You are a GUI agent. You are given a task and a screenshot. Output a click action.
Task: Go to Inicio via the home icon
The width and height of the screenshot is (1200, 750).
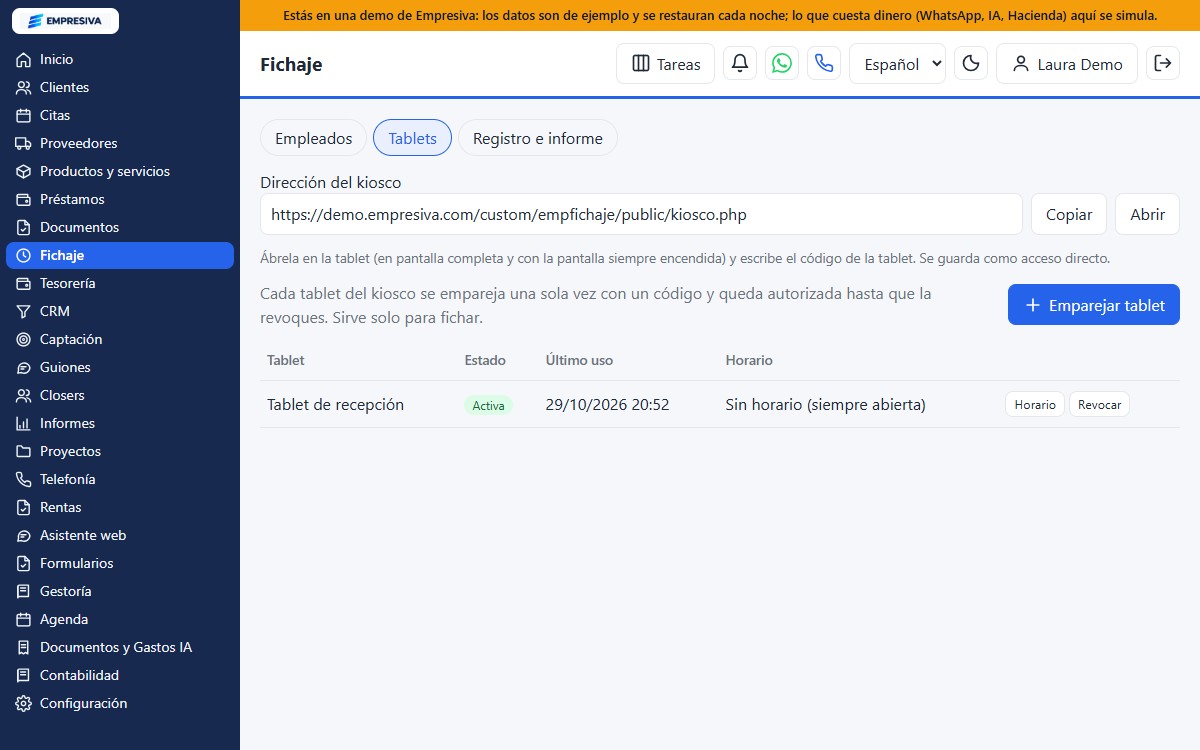[24, 60]
